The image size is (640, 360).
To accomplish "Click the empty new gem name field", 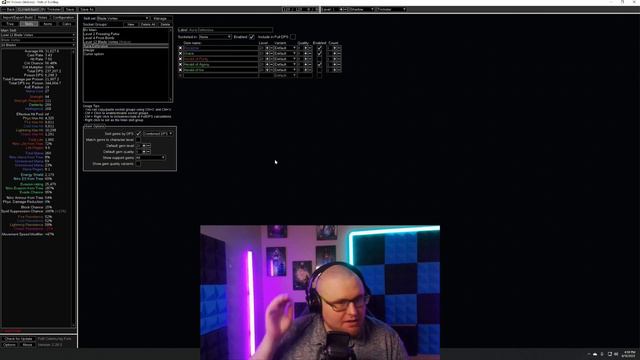I will tap(220, 76).
